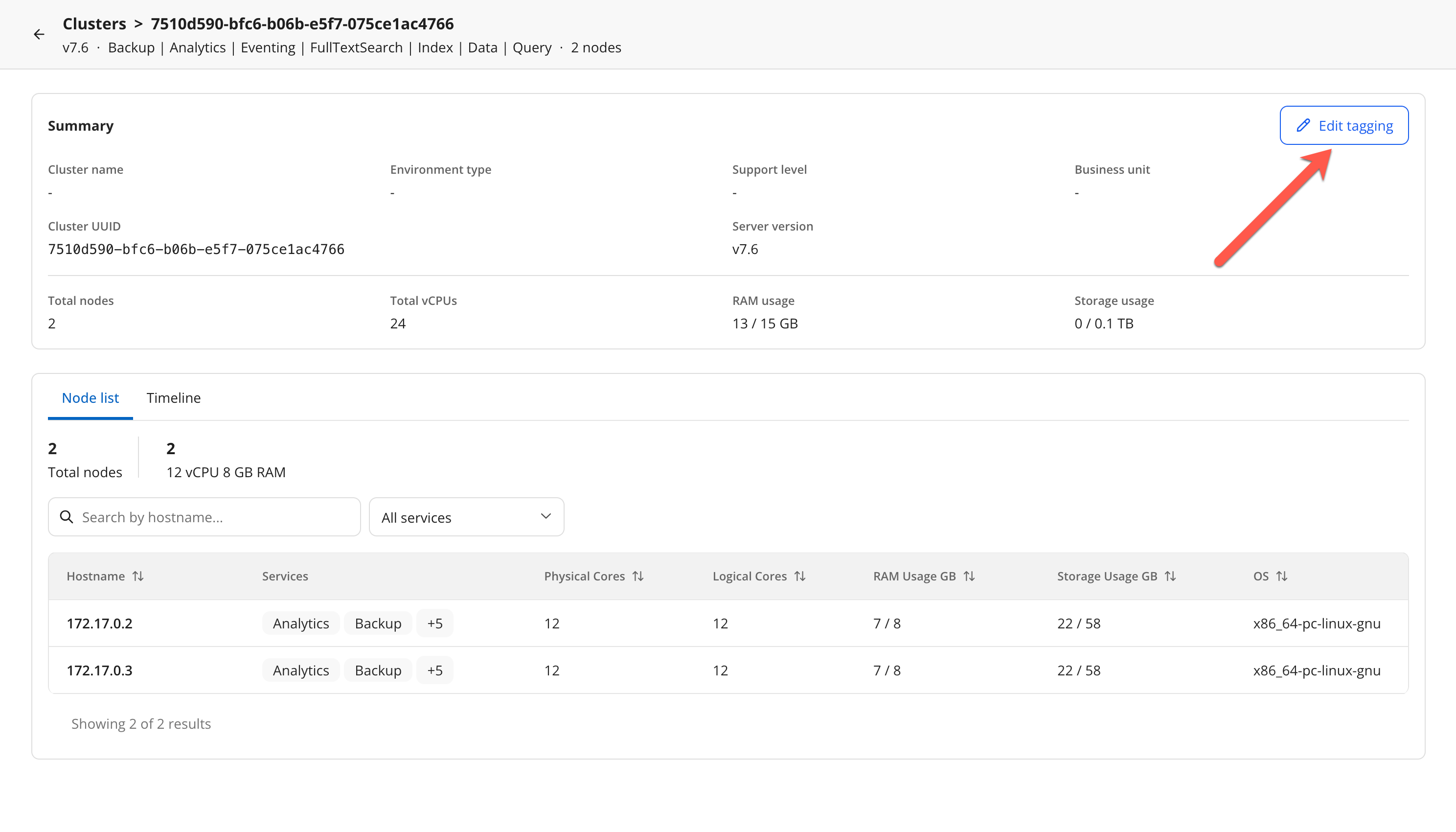The width and height of the screenshot is (1456, 832).
Task: Click Server version value v7.6
Action: tap(745, 249)
